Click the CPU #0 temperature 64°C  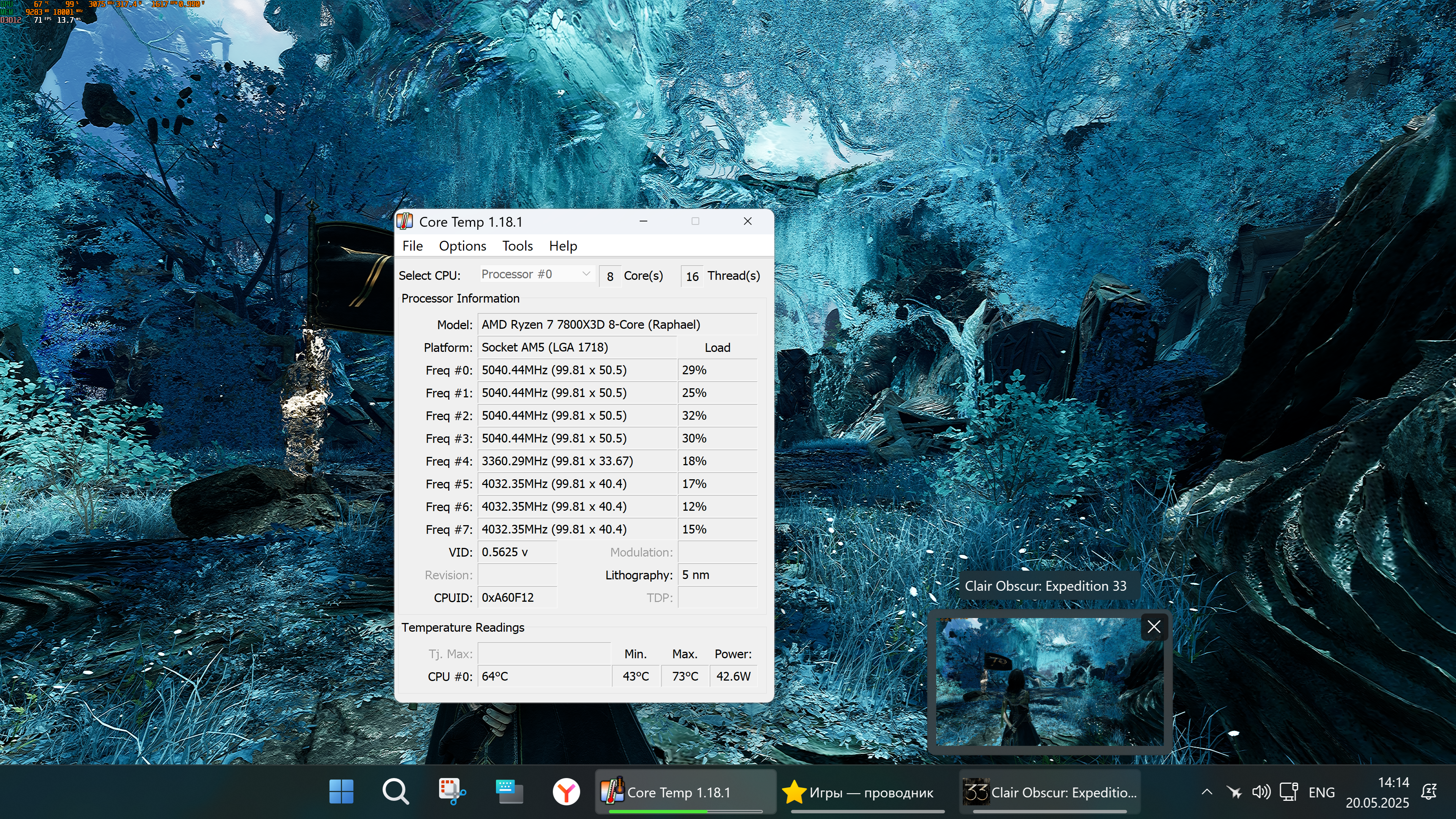[x=544, y=676]
